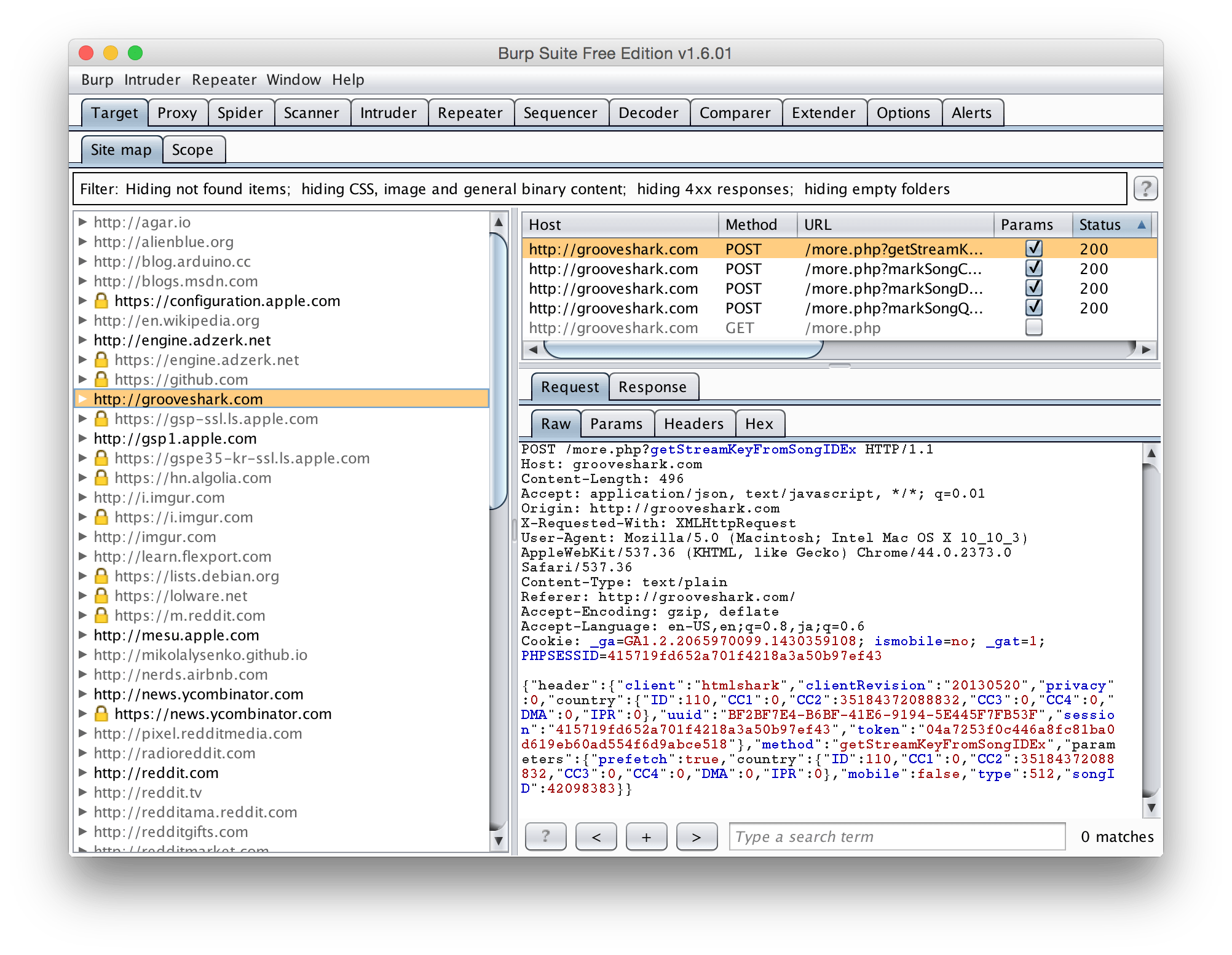Show the Response tab
Image resolution: width=1232 pixels, height=955 pixels.
pos(652,387)
